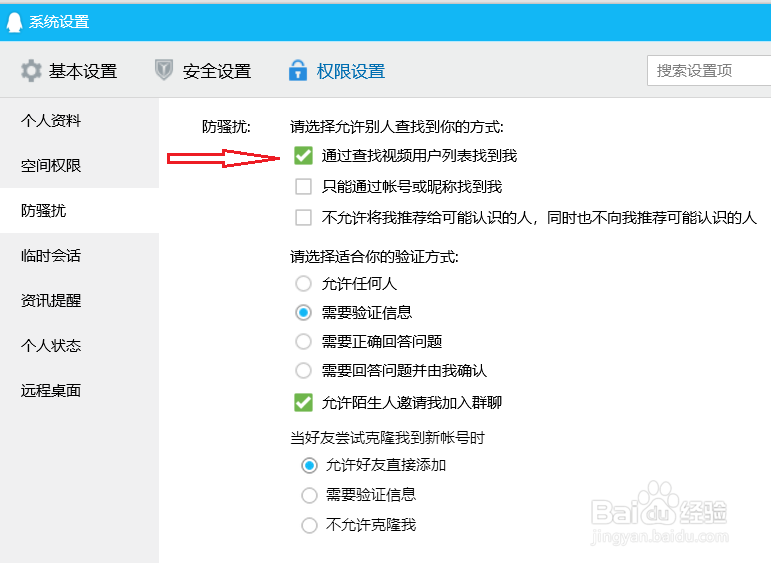Select 防骚扰 in the sidebar
This screenshot has height=563, width=771.
tap(79, 210)
